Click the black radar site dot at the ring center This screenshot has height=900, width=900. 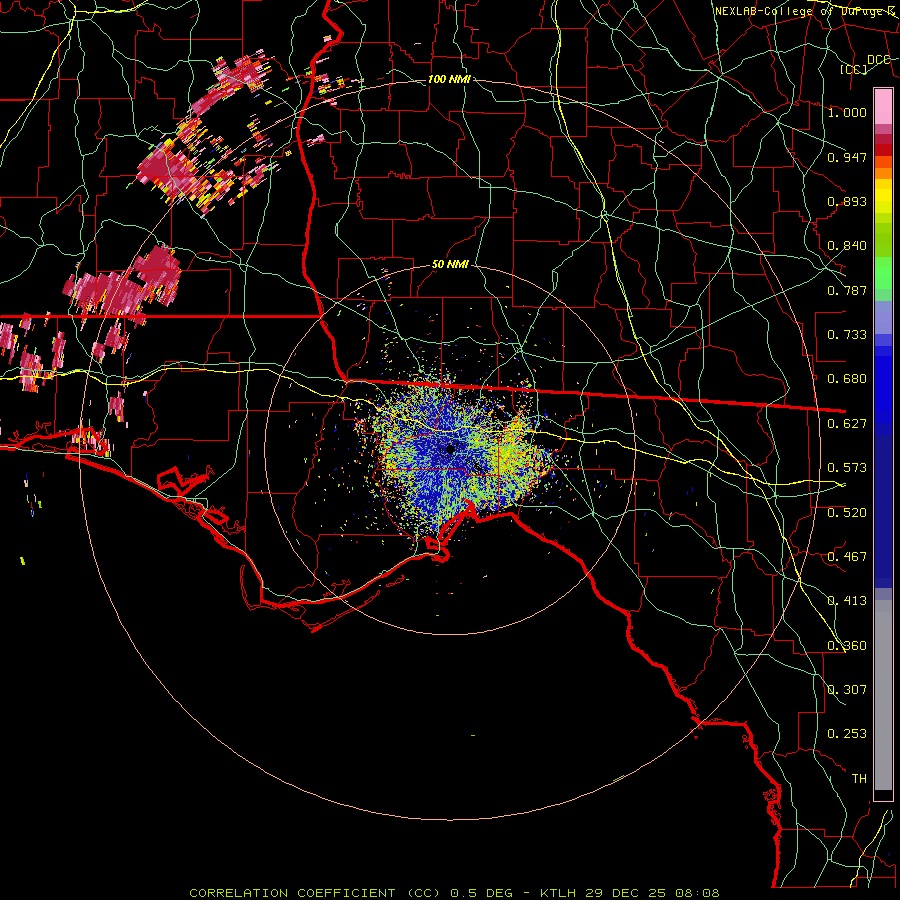pyautogui.click(x=450, y=449)
